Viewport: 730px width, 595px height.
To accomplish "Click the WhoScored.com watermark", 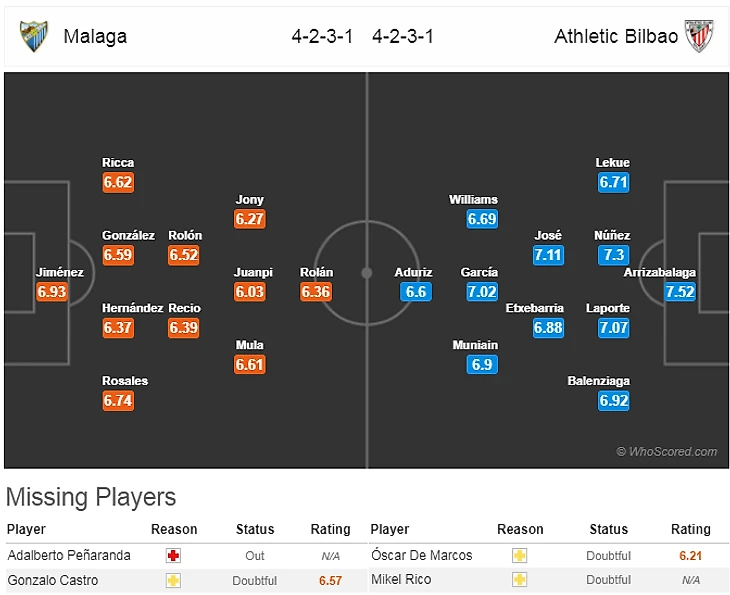I will (x=667, y=452).
